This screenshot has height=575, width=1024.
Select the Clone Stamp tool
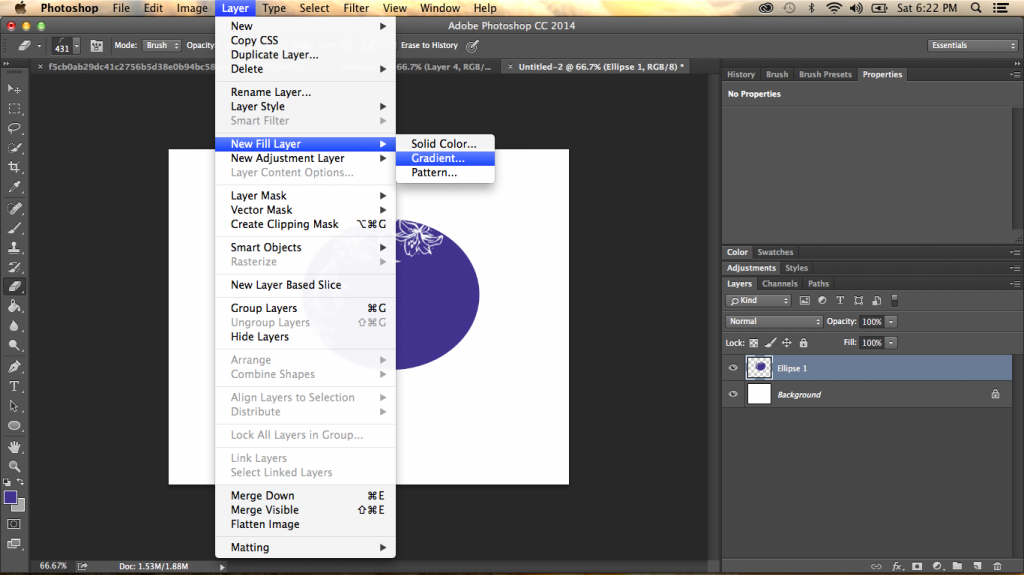pyautogui.click(x=14, y=248)
